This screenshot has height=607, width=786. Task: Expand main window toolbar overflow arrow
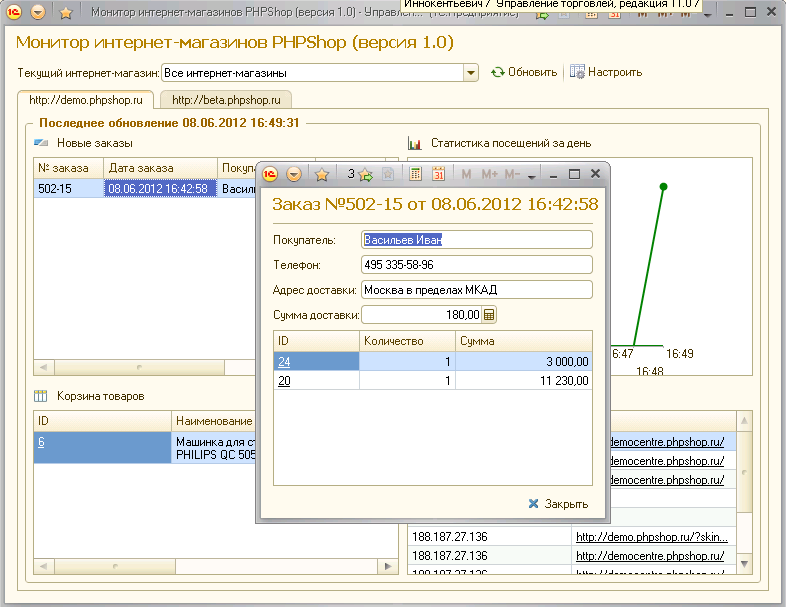[707, 15]
